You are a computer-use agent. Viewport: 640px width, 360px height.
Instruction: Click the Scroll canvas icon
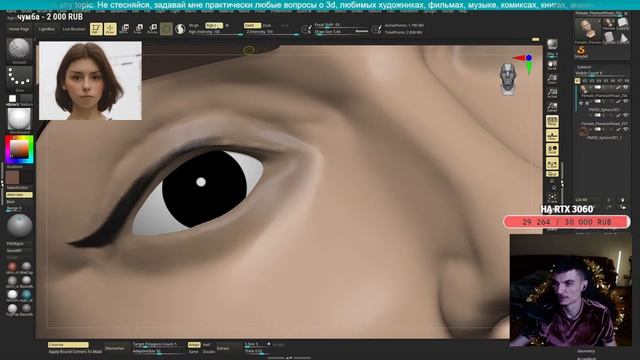[552, 65]
